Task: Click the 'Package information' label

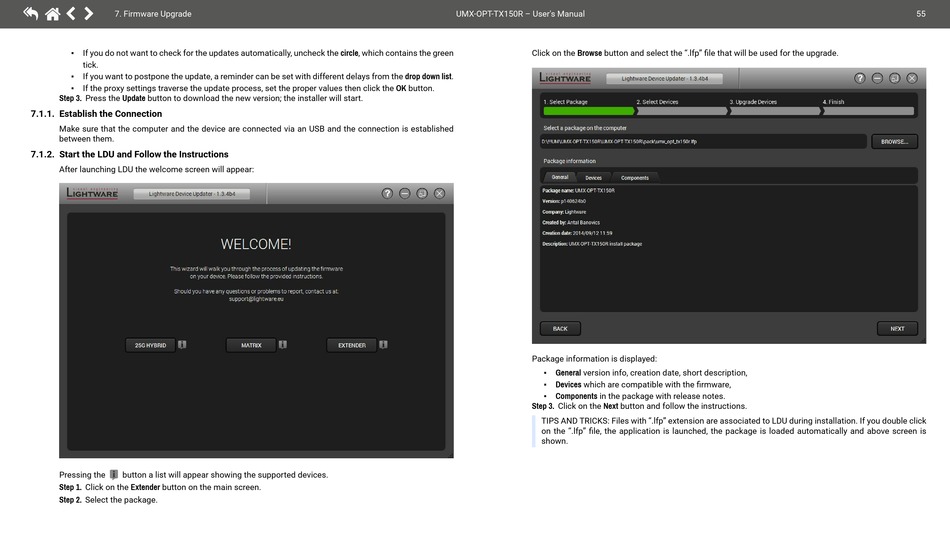Action: click(x=569, y=161)
